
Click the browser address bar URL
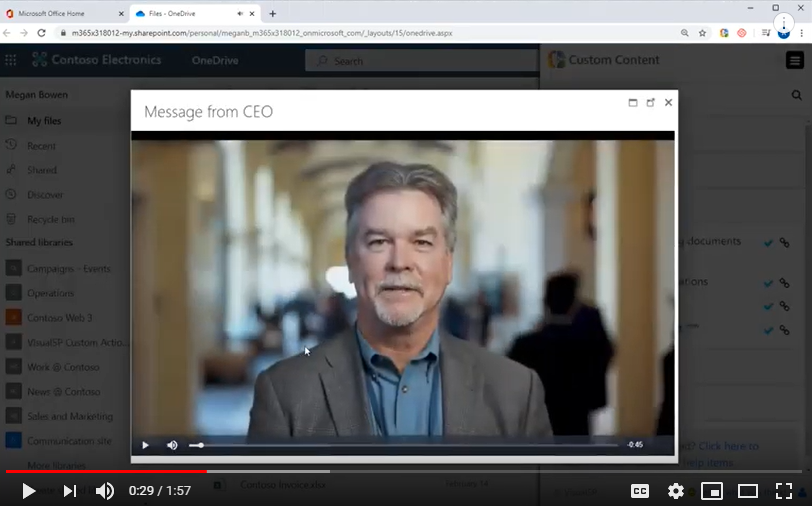coord(262,33)
